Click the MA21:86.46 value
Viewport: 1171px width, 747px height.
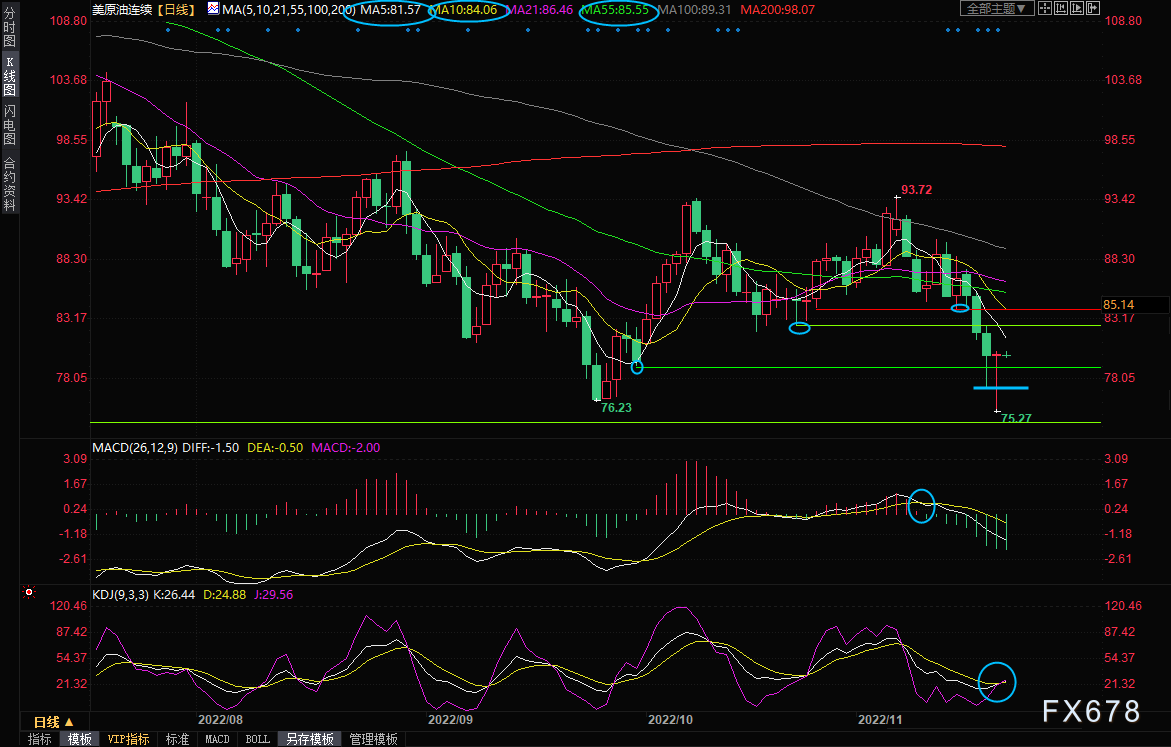tap(539, 10)
